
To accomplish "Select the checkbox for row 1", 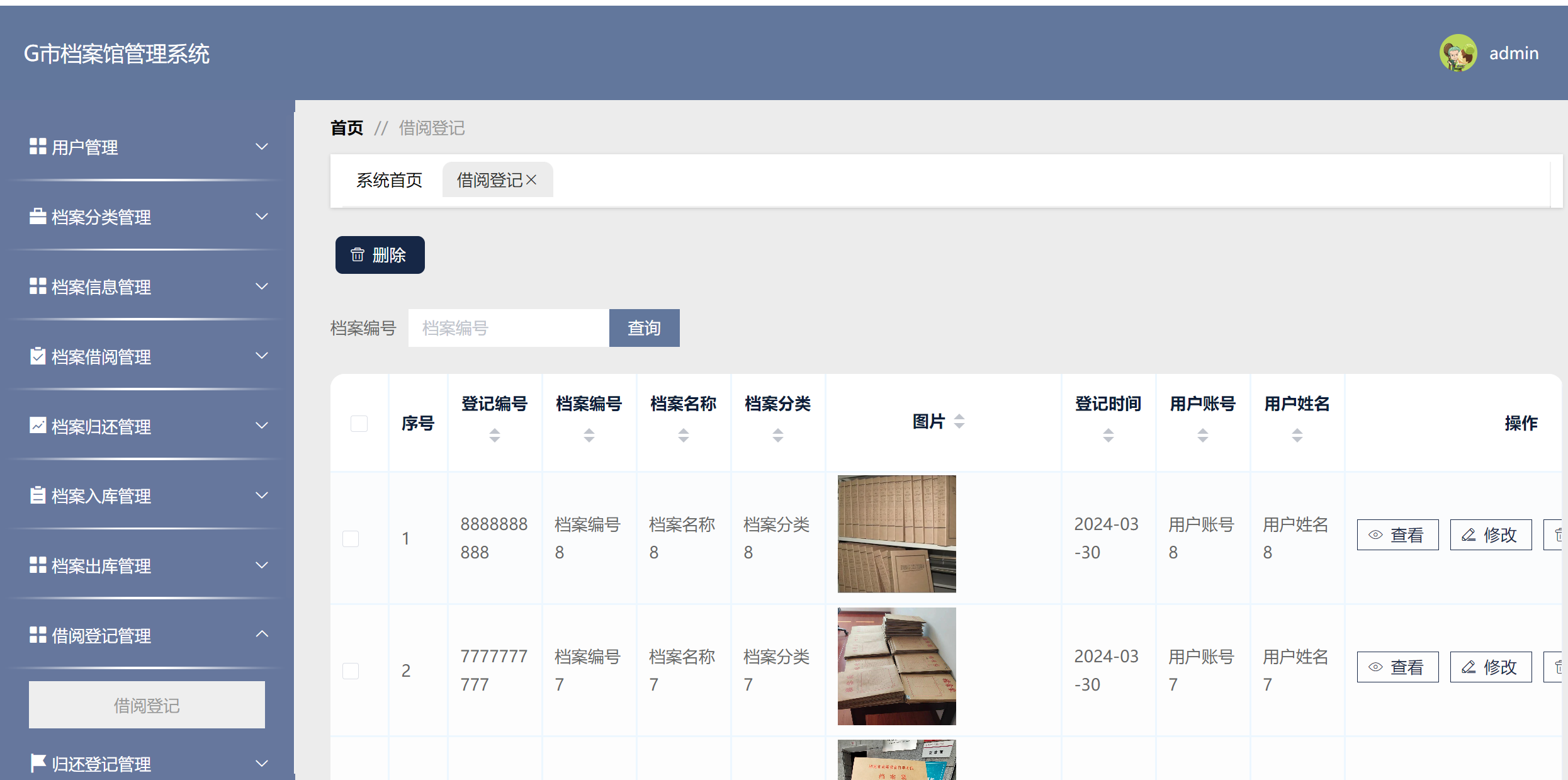I will pos(351,539).
